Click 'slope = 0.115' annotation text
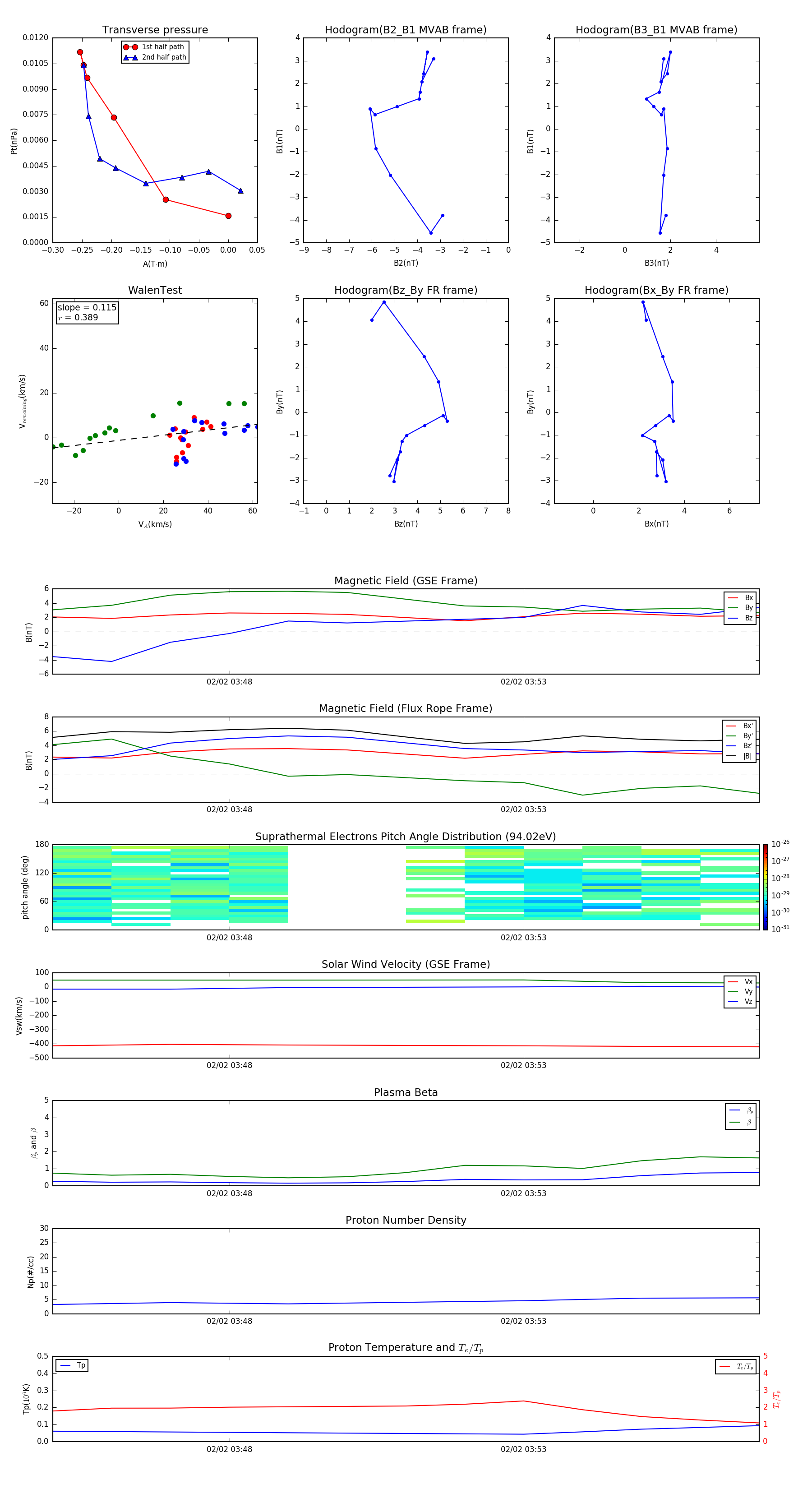This screenshot has height=1489, width=812. [87, 308]
